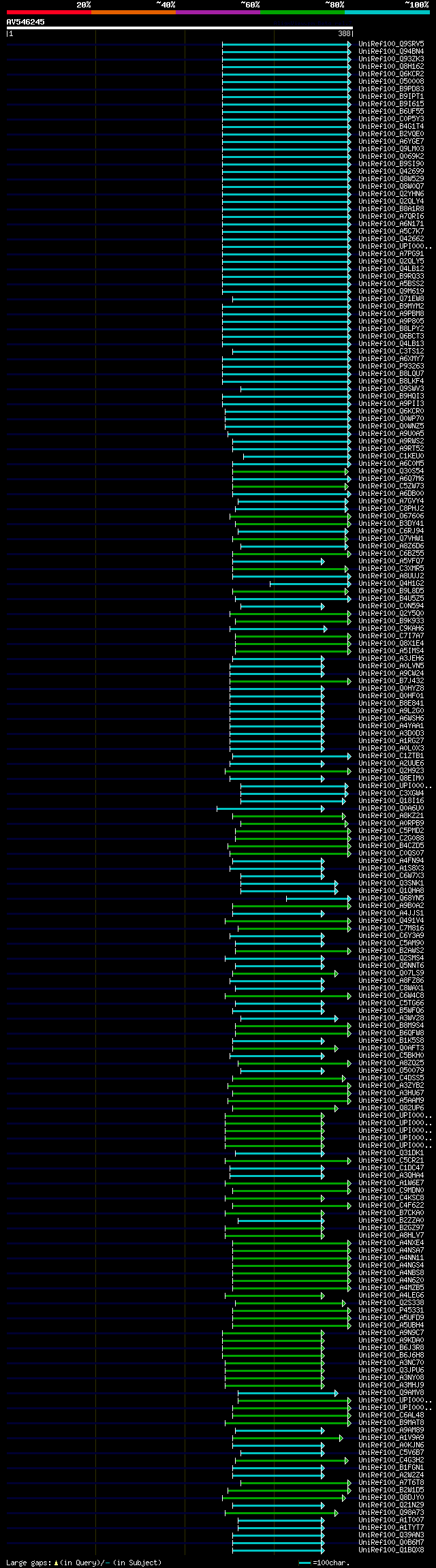Select the UniRef100_A7PG91 label
Image resolution: width=436 pixels, height=1568 pixels.
pos(391,253)
